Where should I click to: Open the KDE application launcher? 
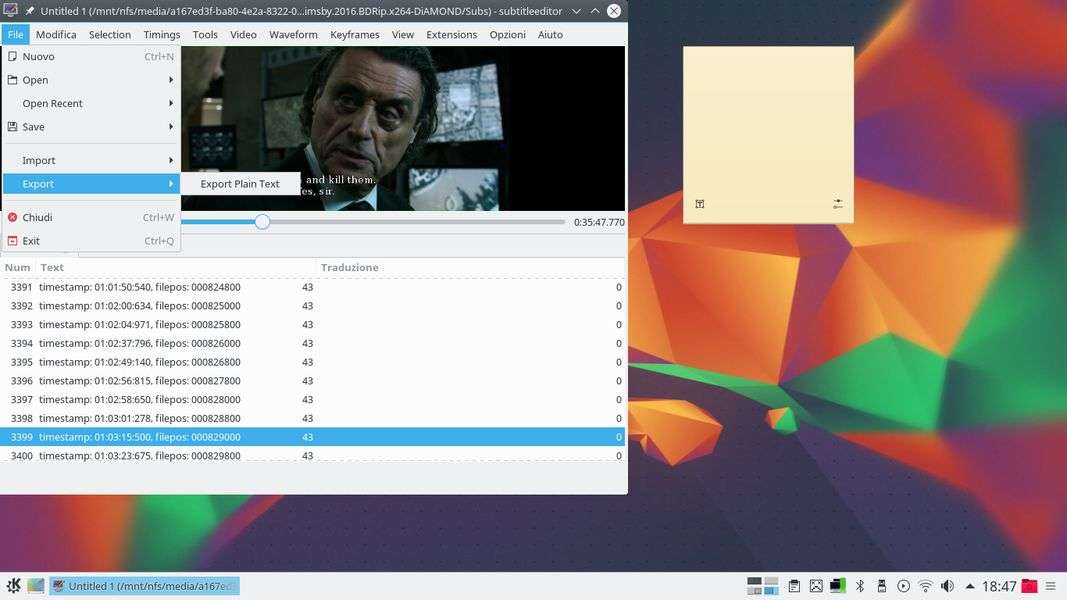[13, 586]
